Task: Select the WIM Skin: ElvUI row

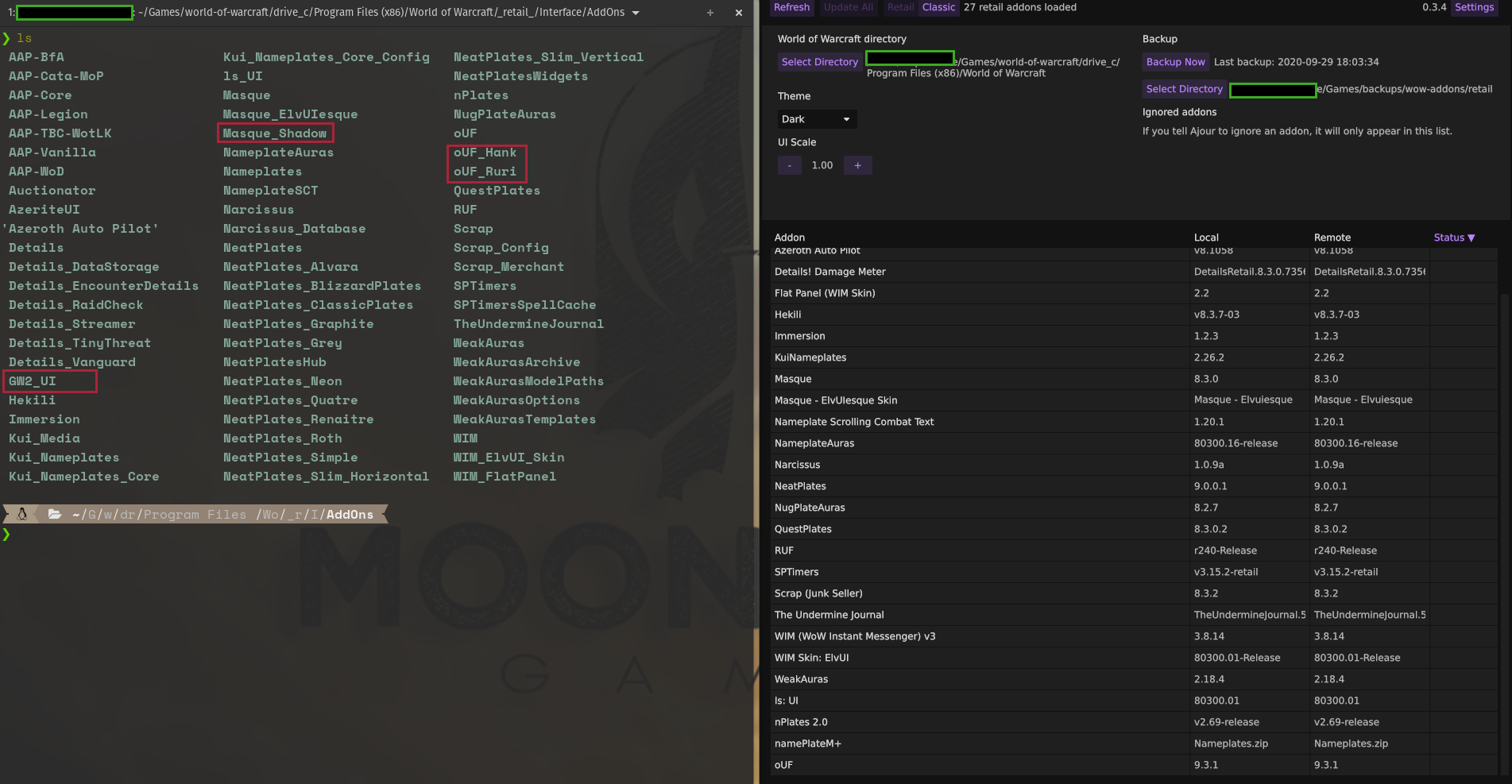Action: (x=1135, y=658)
